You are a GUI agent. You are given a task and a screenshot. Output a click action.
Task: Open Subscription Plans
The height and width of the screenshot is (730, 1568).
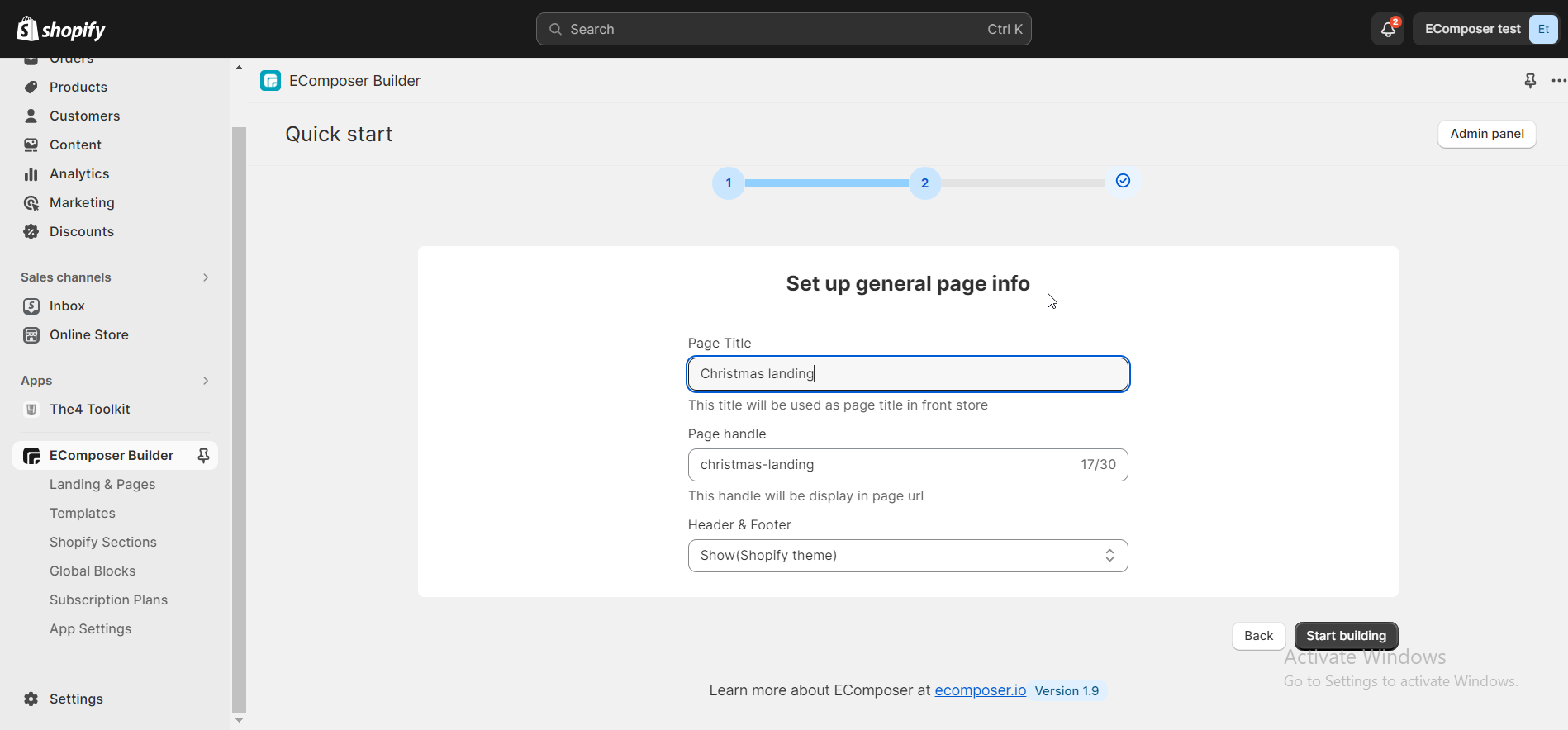tap(108, 600)
